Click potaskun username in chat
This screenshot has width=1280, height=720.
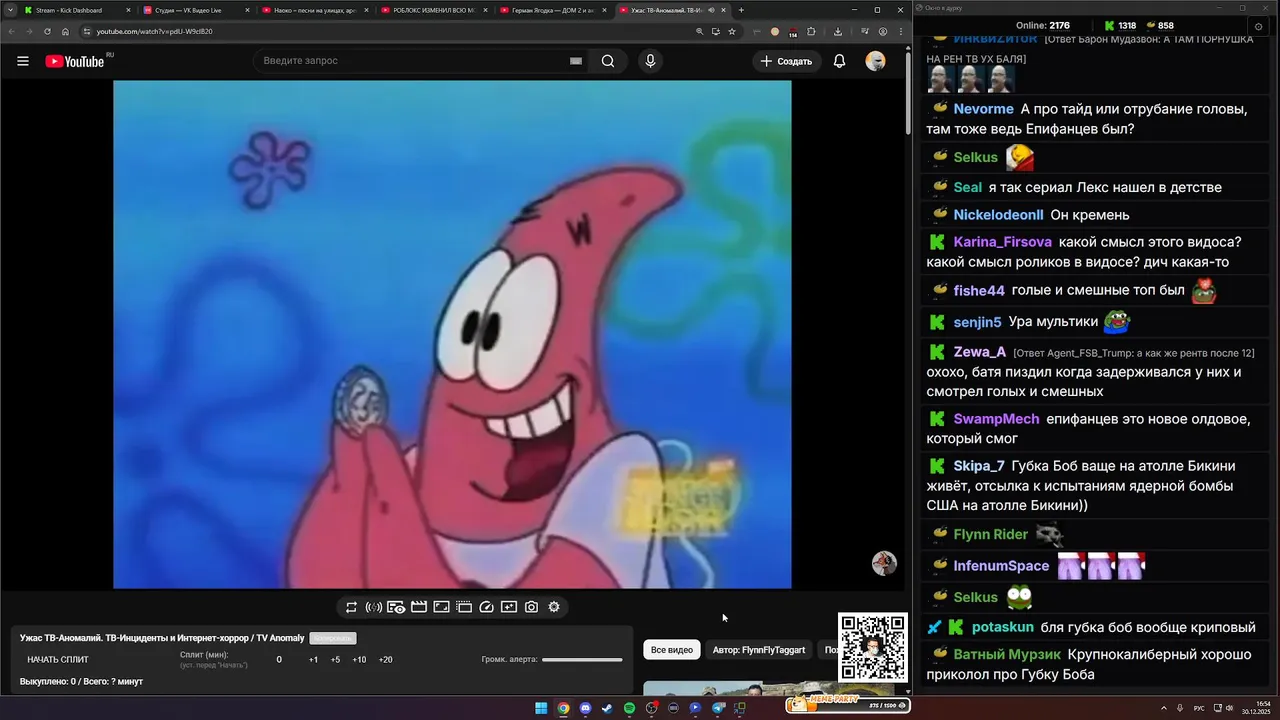point(1002,628)
